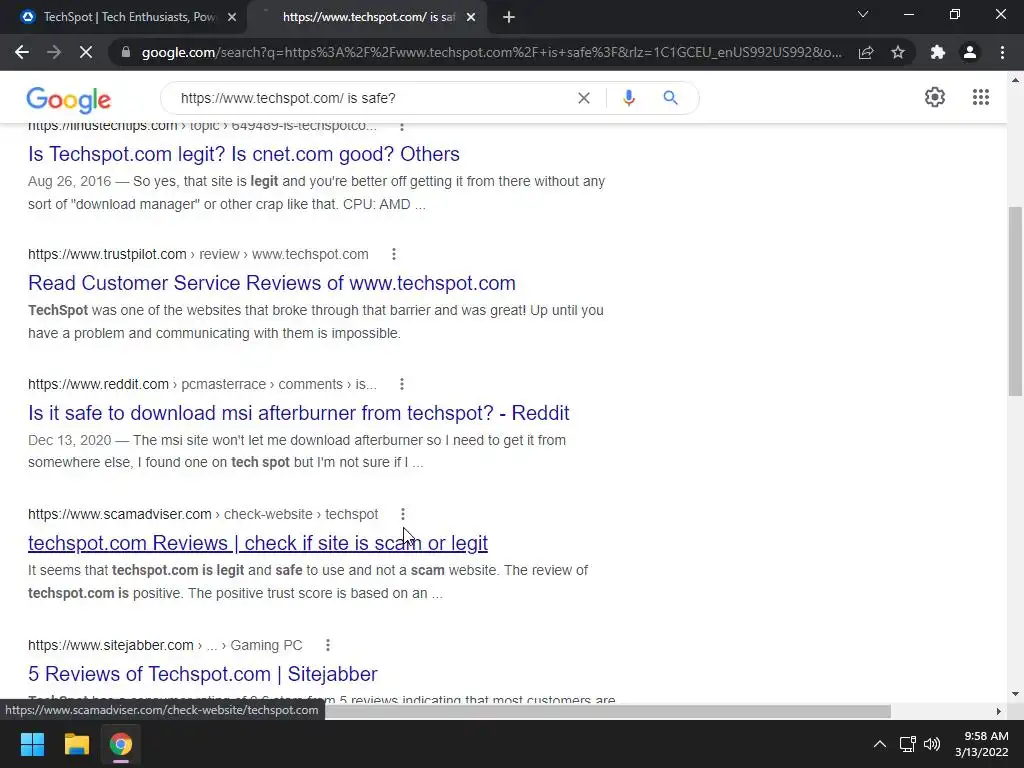Image resolution: width=1024 pixels, height=768 pixels.
Task: Click the forward navigation arrow
Action: coord(54,52)
